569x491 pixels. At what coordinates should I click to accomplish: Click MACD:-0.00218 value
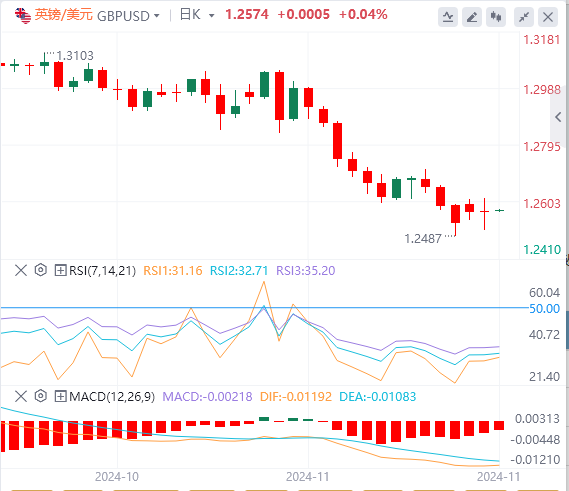(x=207, y=397)
